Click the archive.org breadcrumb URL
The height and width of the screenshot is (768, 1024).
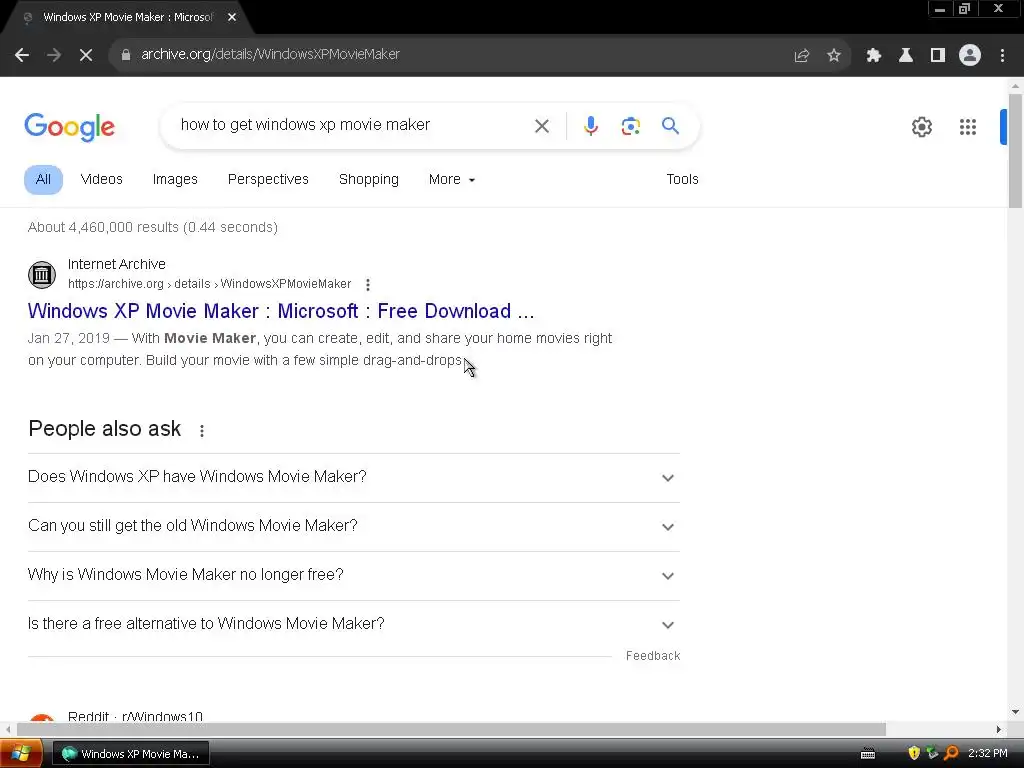point(210,284)
